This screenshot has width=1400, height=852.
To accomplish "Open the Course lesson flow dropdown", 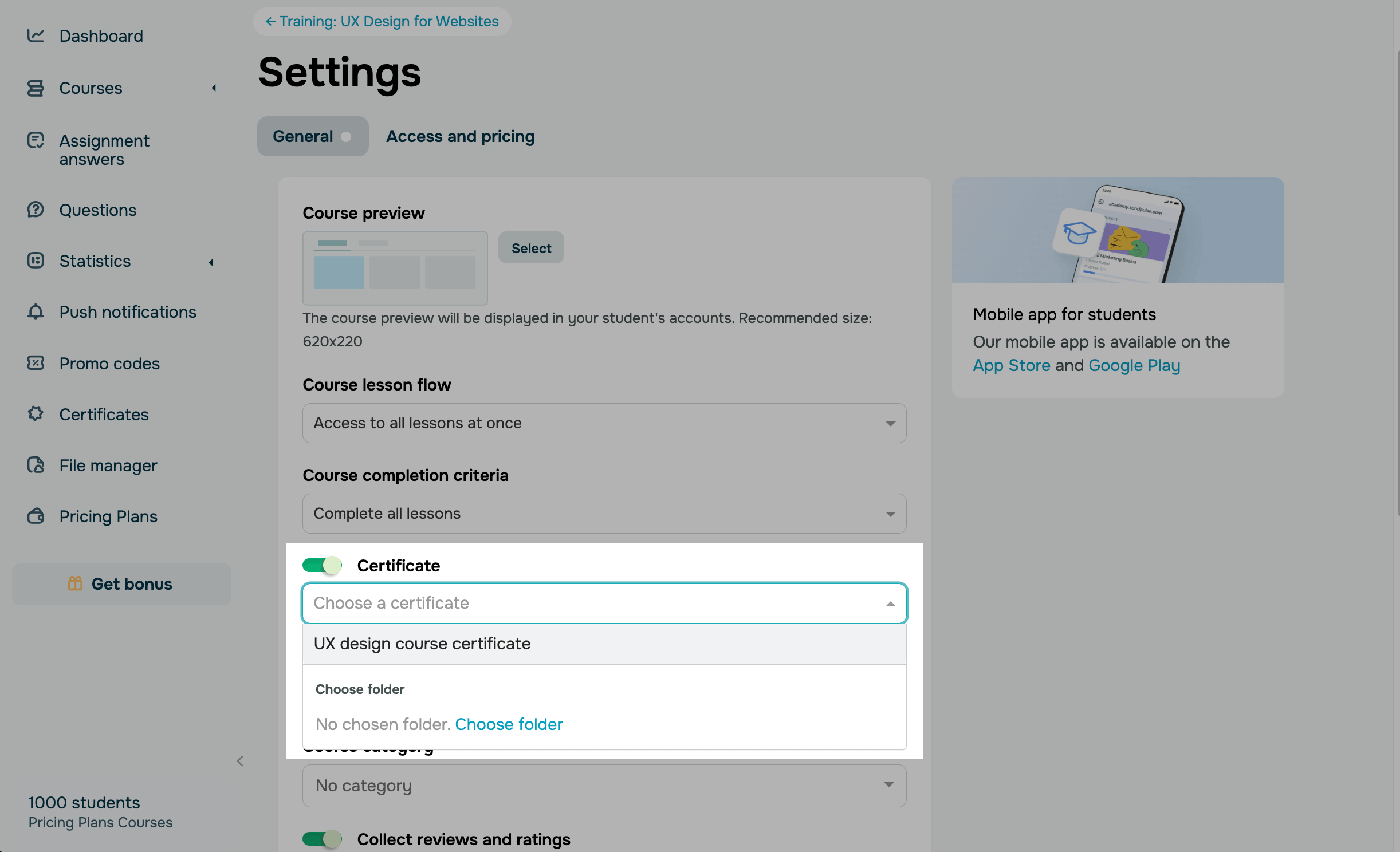I will click(604, 423).
